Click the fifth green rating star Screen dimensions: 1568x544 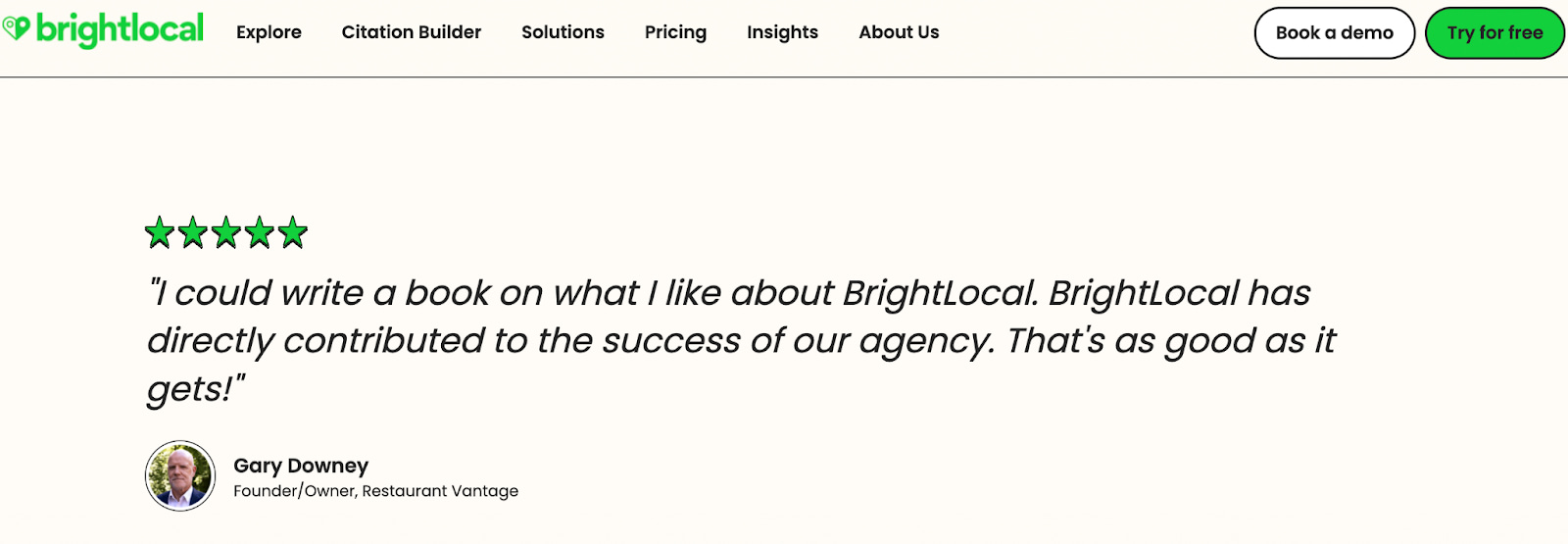tap(293, 233)
